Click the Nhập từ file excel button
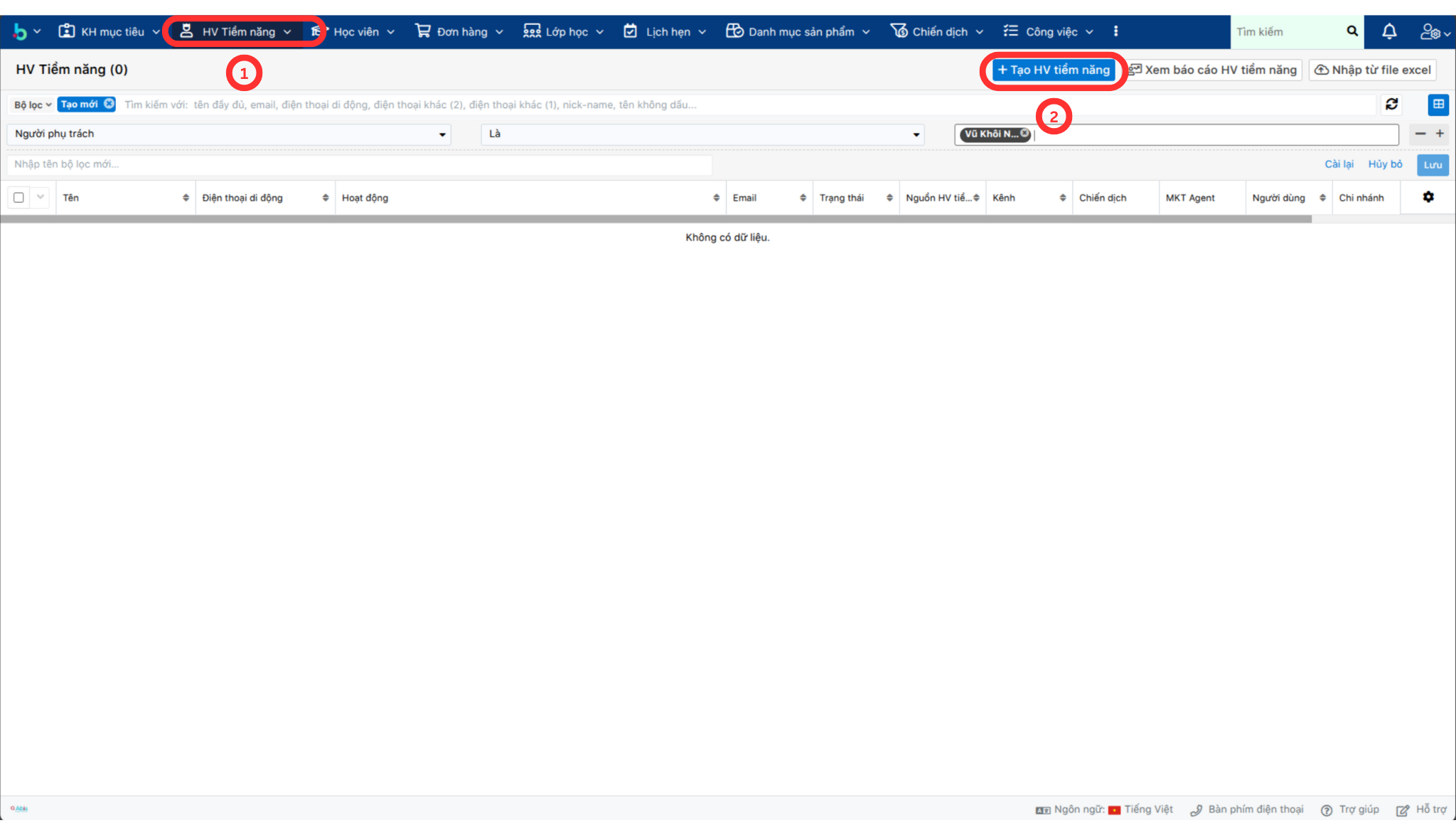The image size is (1456, 835). [x=1372, y=70]
